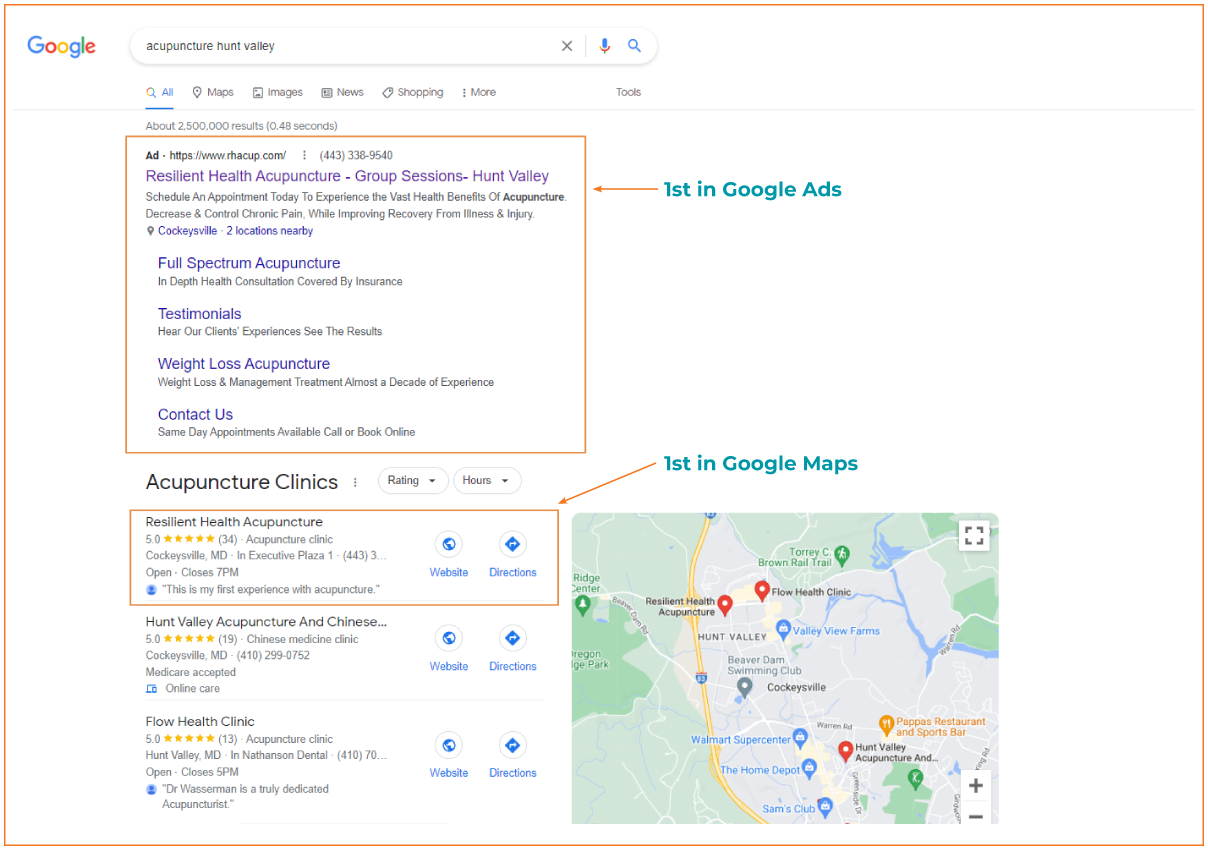Screen dimensions: 1208x851
Task: Open the Rating filter dropdown
Action: (413, 481)
